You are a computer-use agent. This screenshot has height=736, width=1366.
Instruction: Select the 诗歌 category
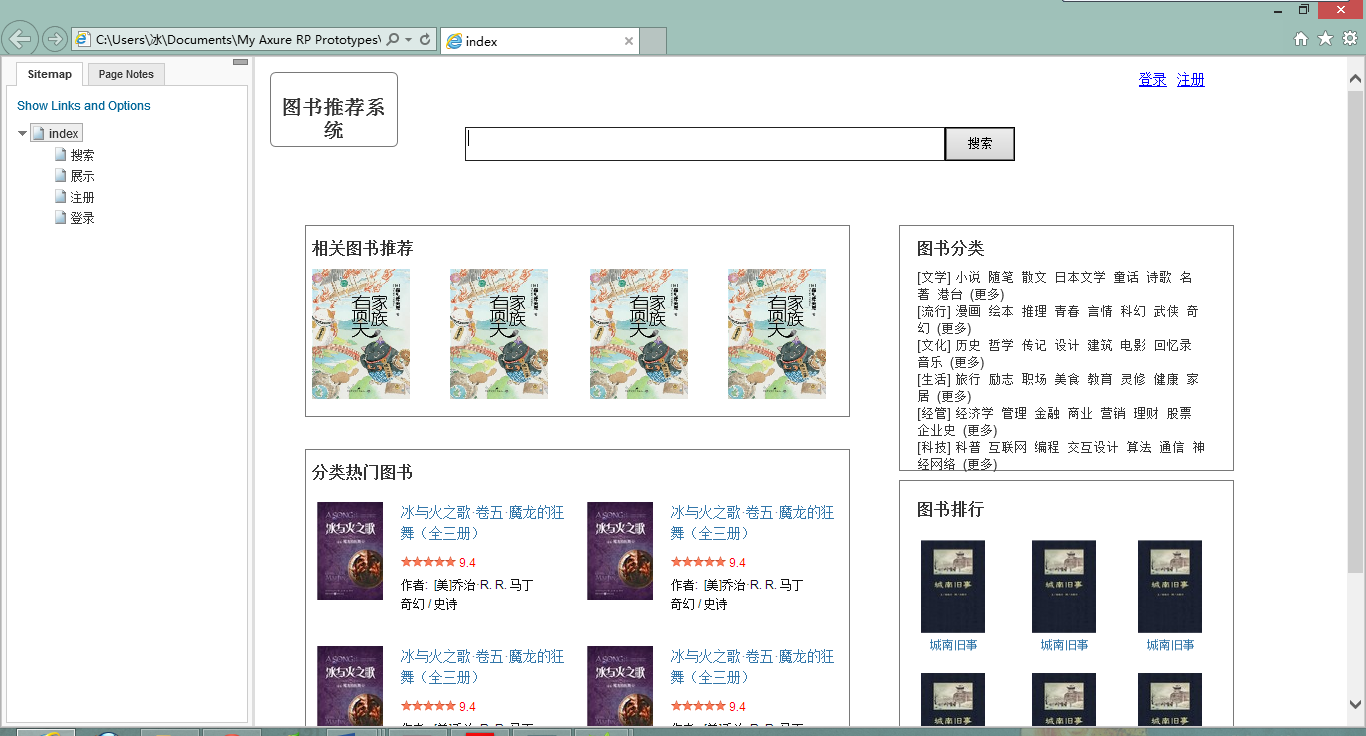[x=1159, y=278]
